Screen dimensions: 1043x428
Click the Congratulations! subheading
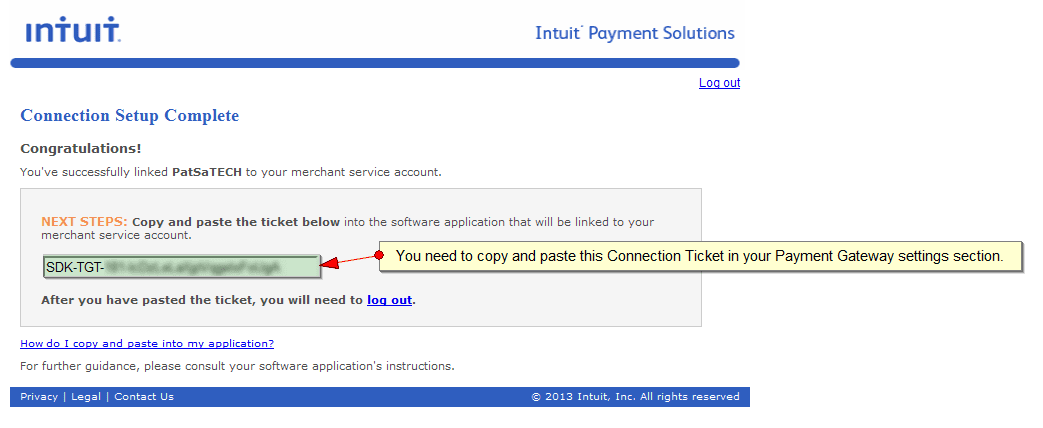coord(80,148)
